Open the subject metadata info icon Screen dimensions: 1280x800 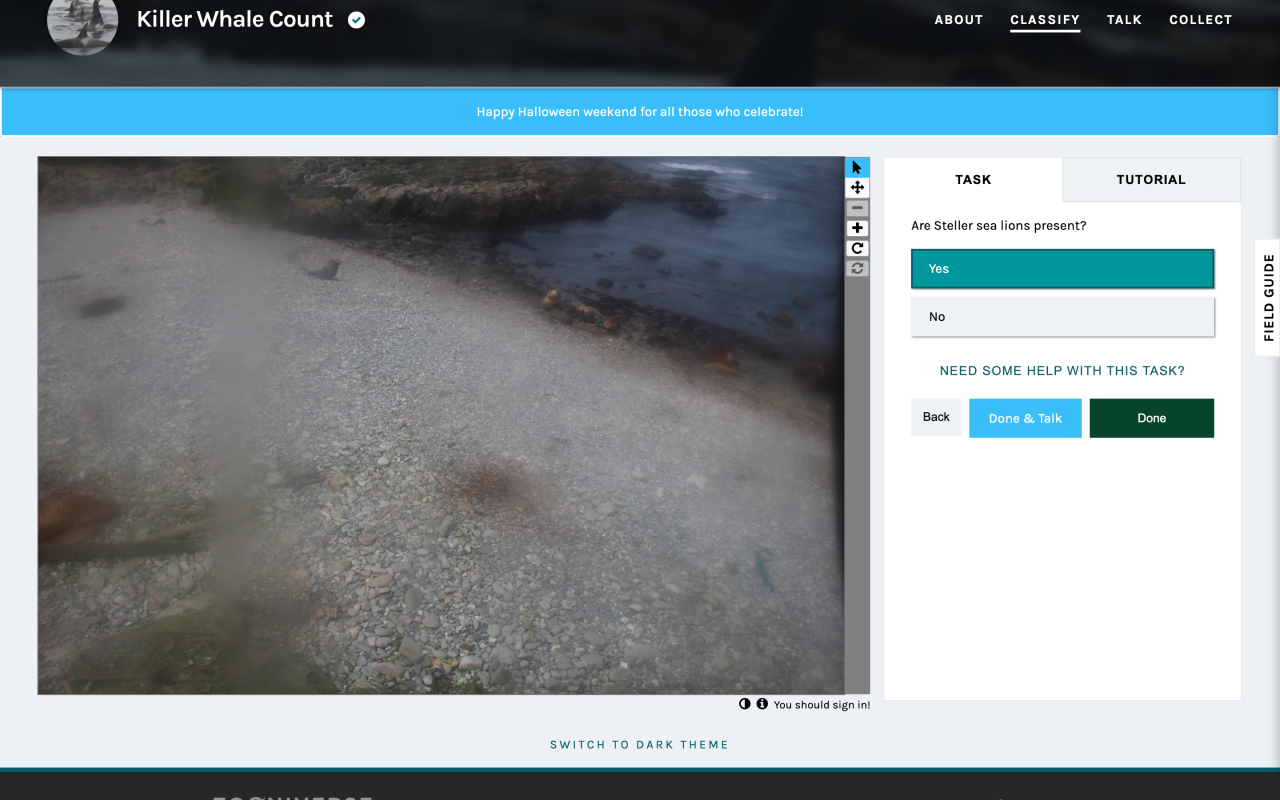coord(762,704)
